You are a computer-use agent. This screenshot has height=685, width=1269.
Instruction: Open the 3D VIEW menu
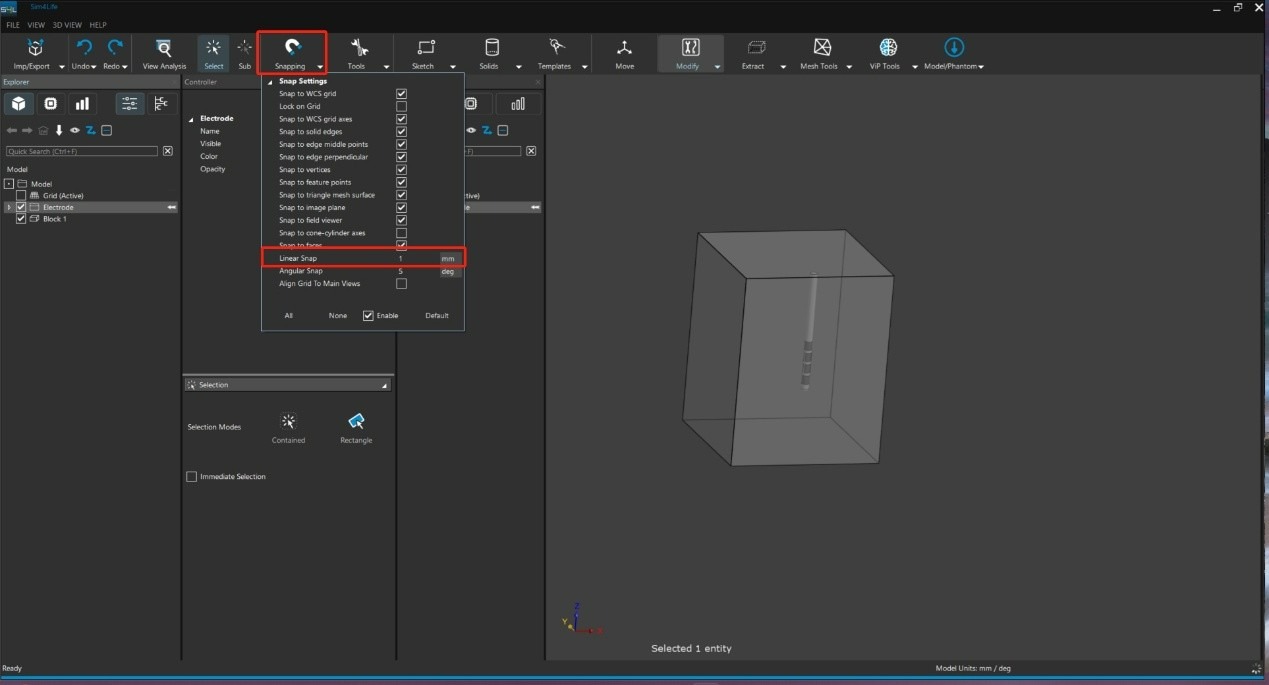click(65, 25)
